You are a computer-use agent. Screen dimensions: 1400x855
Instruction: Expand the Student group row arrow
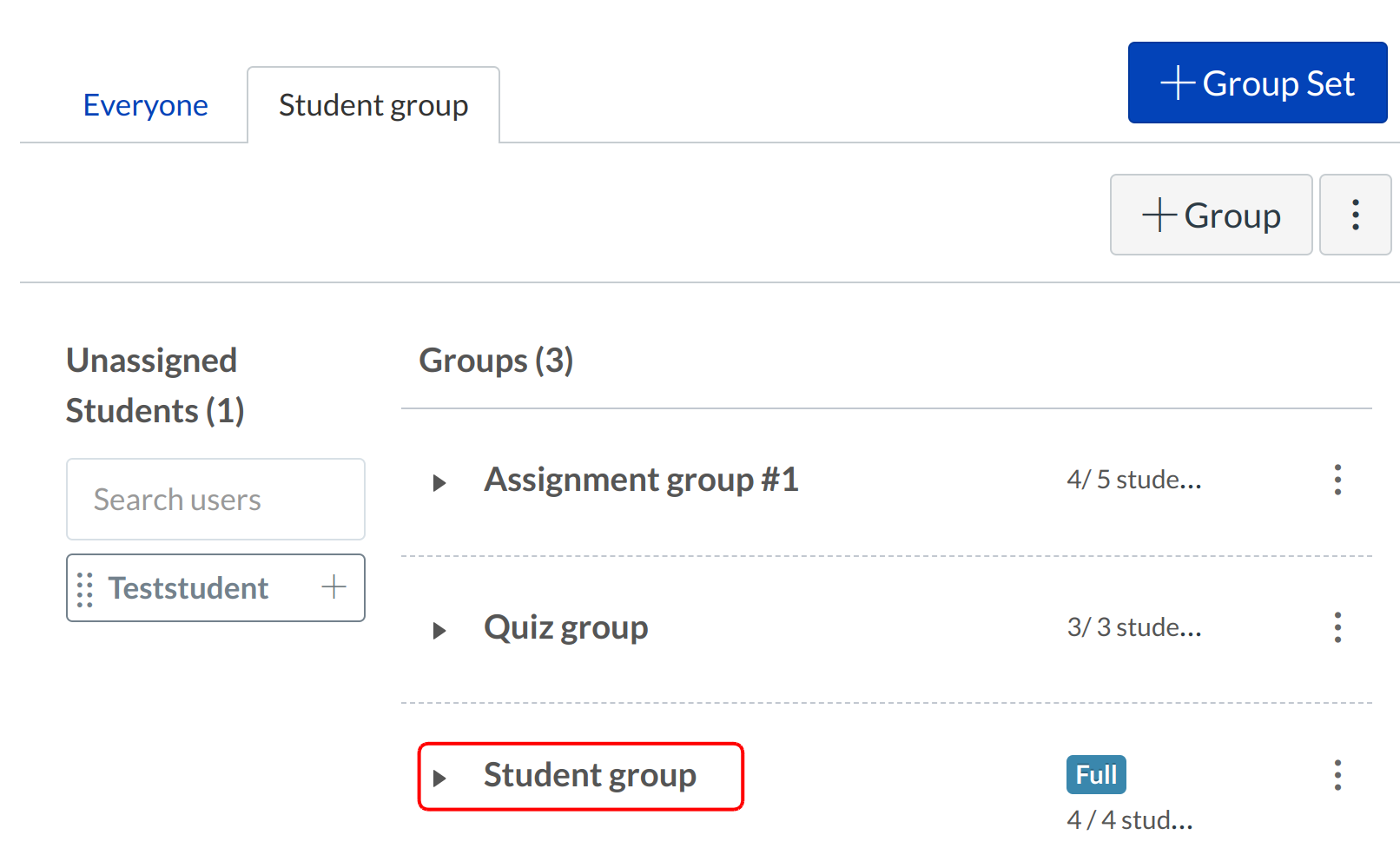click(x=439, y=778)
